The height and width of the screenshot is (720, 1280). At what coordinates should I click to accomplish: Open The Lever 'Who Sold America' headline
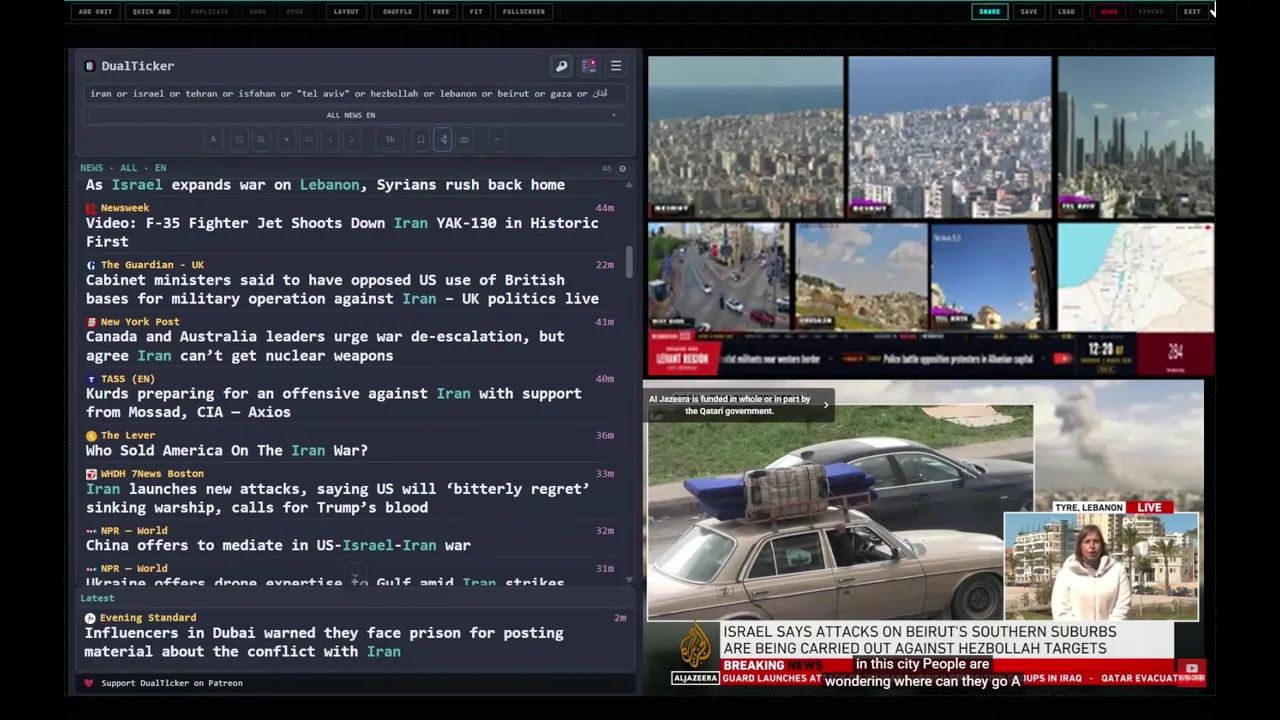(x=227, y=451)
